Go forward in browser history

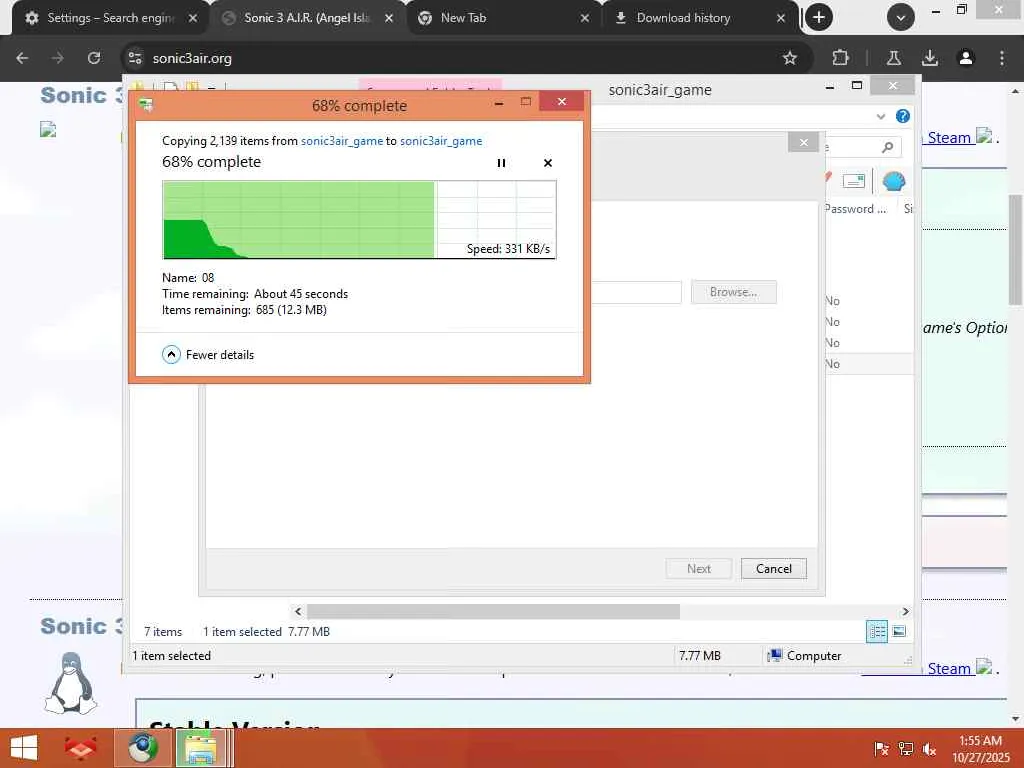click(58, 58)
